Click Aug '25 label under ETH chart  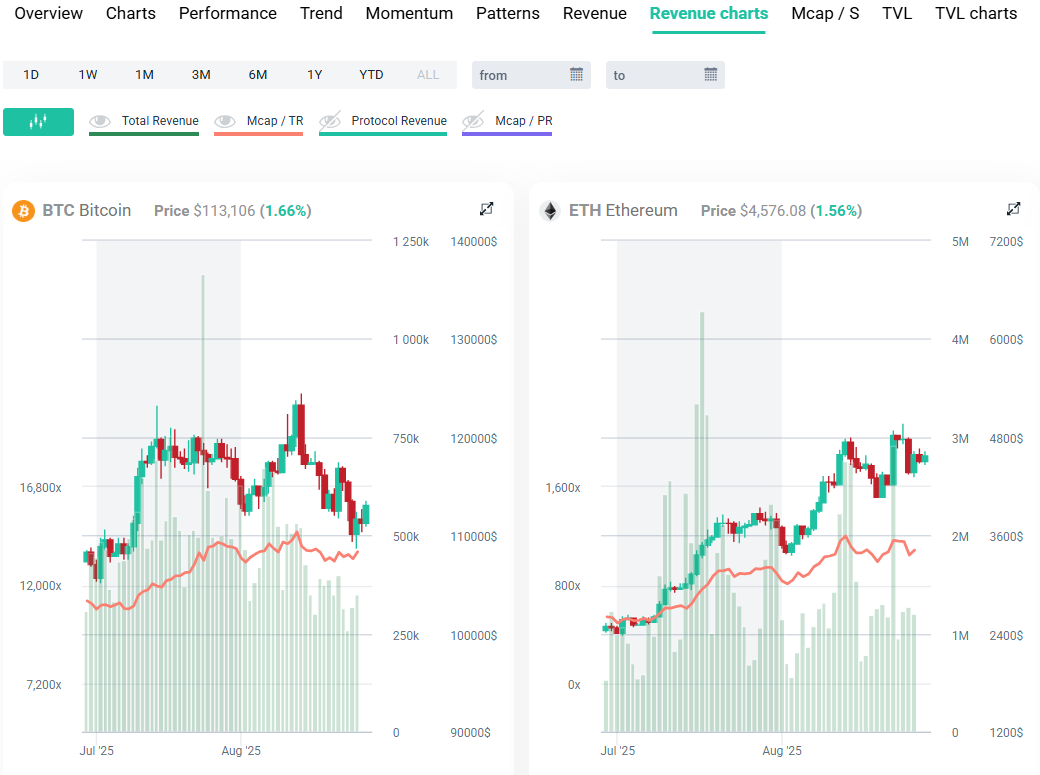782,750
